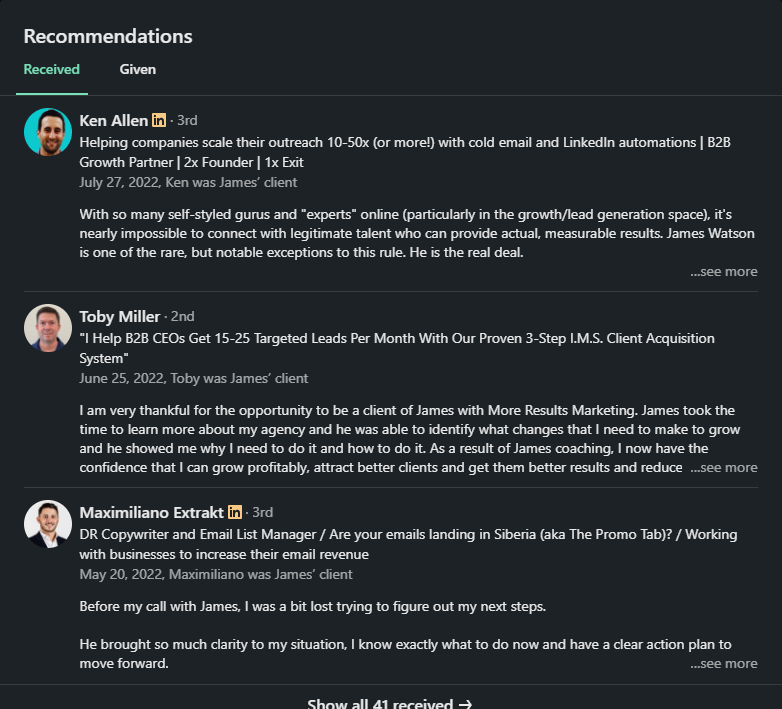The image size is (782, 709).
Task: Click the LinkedIn badge beside Ken Allen
Action: point(159,121)
